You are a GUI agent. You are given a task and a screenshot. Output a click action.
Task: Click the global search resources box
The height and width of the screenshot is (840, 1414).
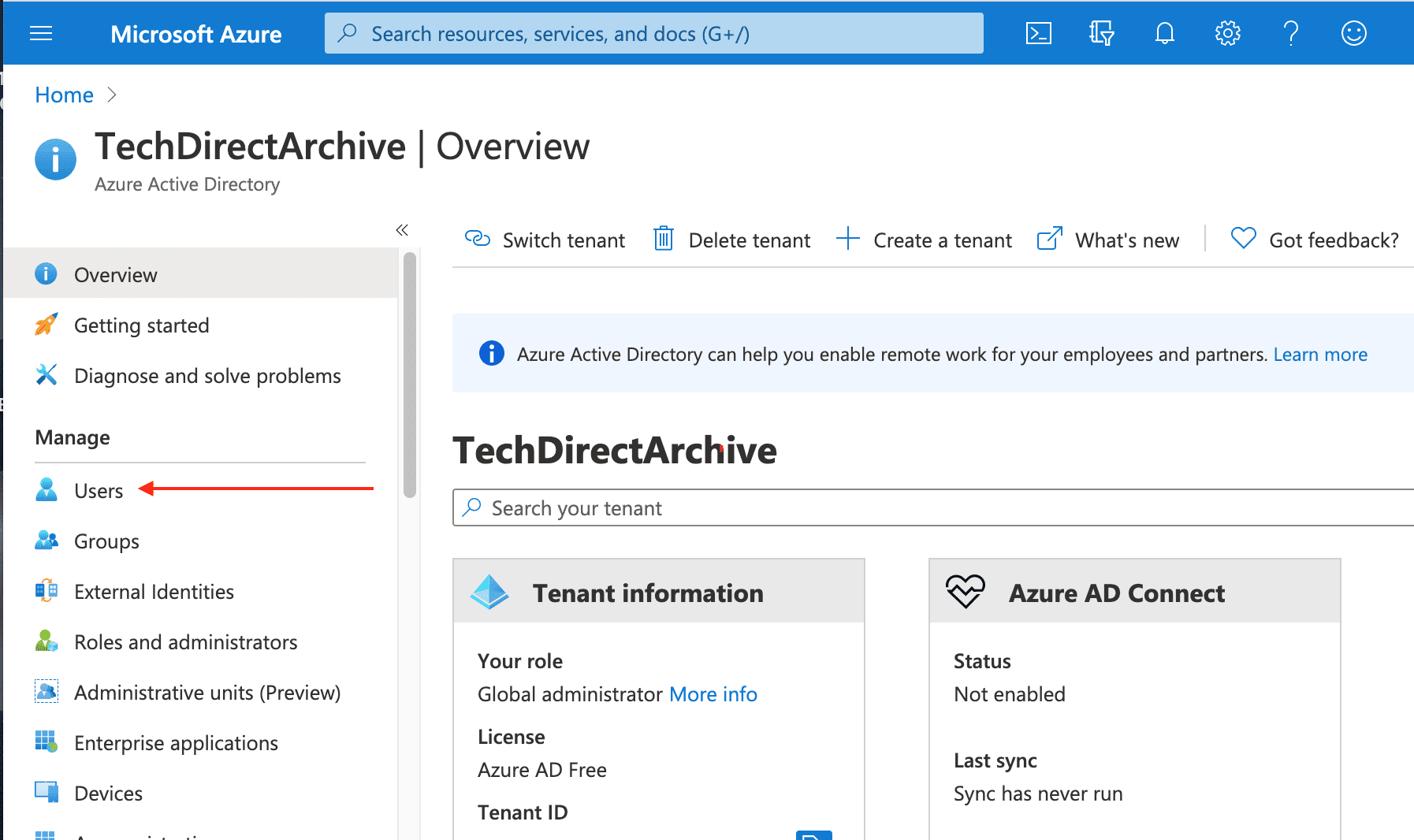(x=654, y=34)
